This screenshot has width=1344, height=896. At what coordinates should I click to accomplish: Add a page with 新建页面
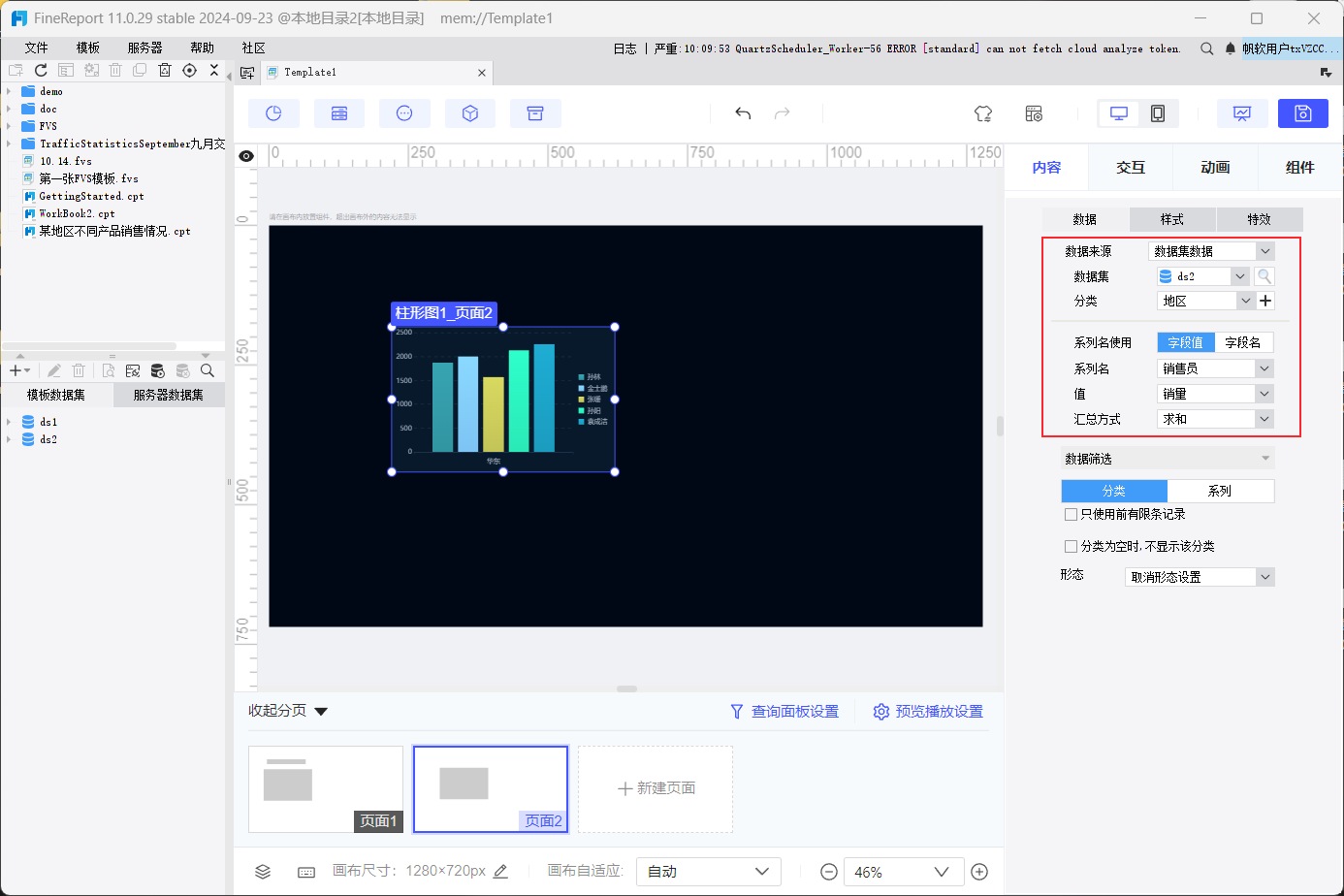(x=656, y=788)
